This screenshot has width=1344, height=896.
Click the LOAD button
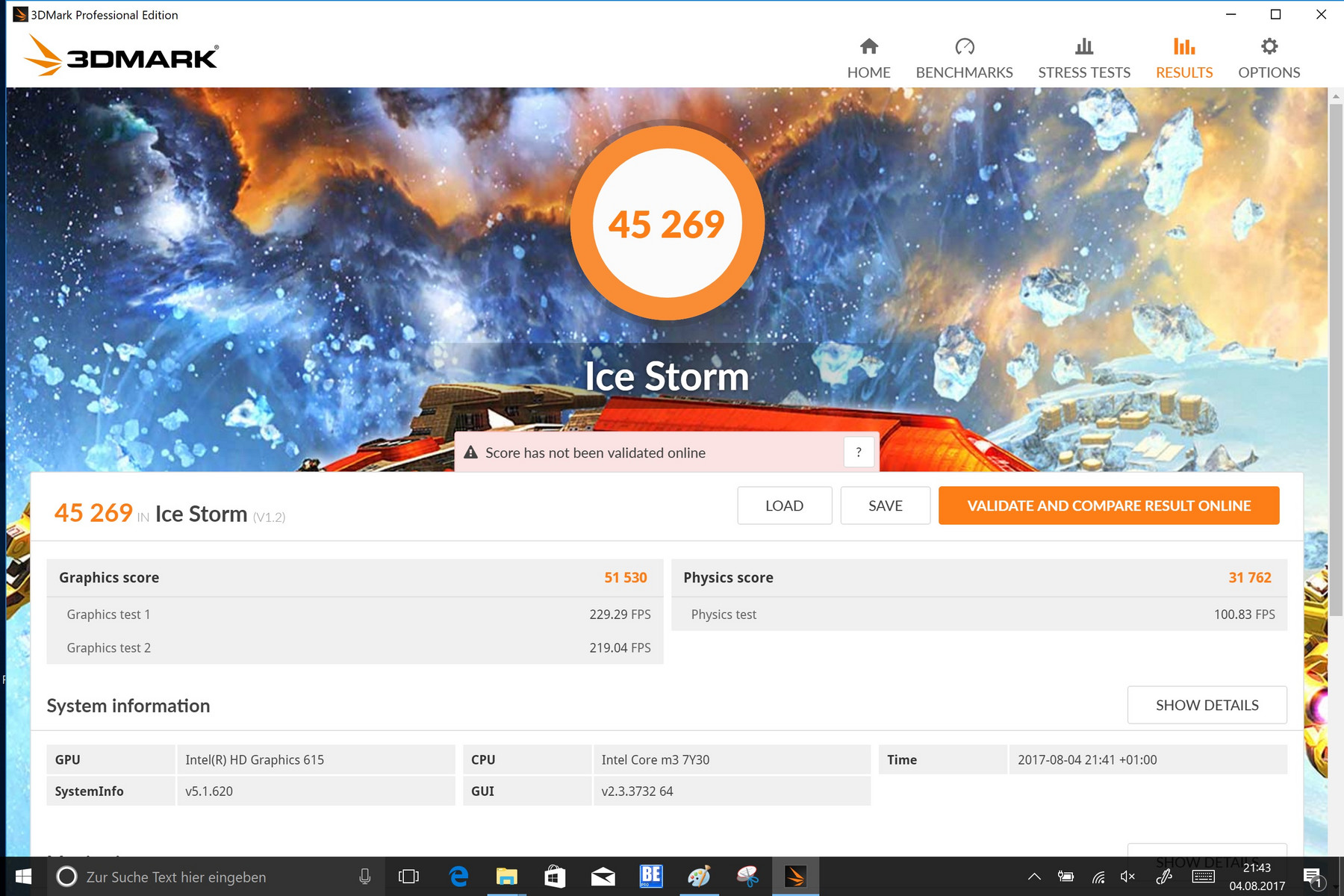tap(784, 505)
